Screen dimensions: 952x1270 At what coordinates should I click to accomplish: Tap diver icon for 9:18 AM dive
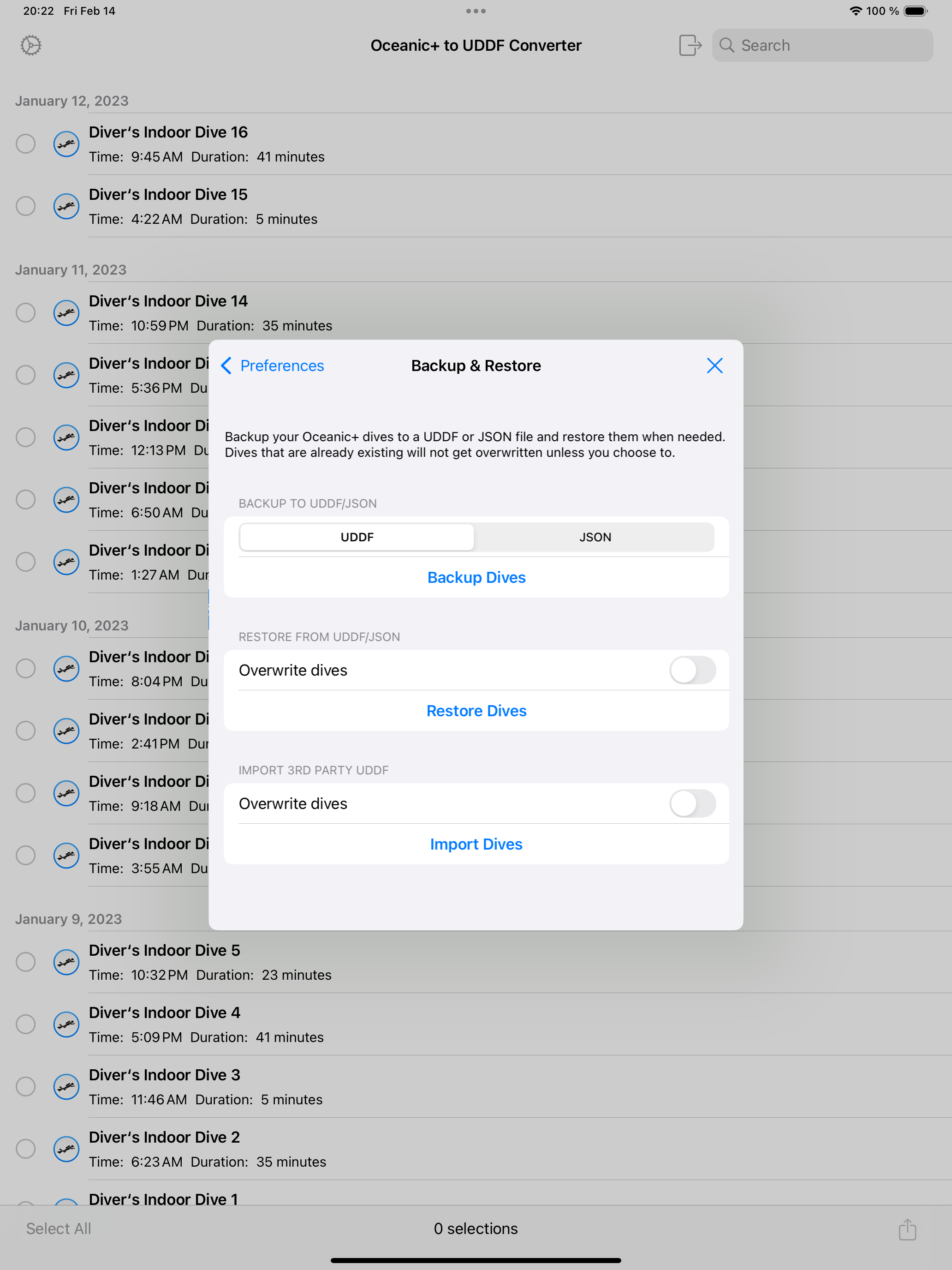(66, 793)
